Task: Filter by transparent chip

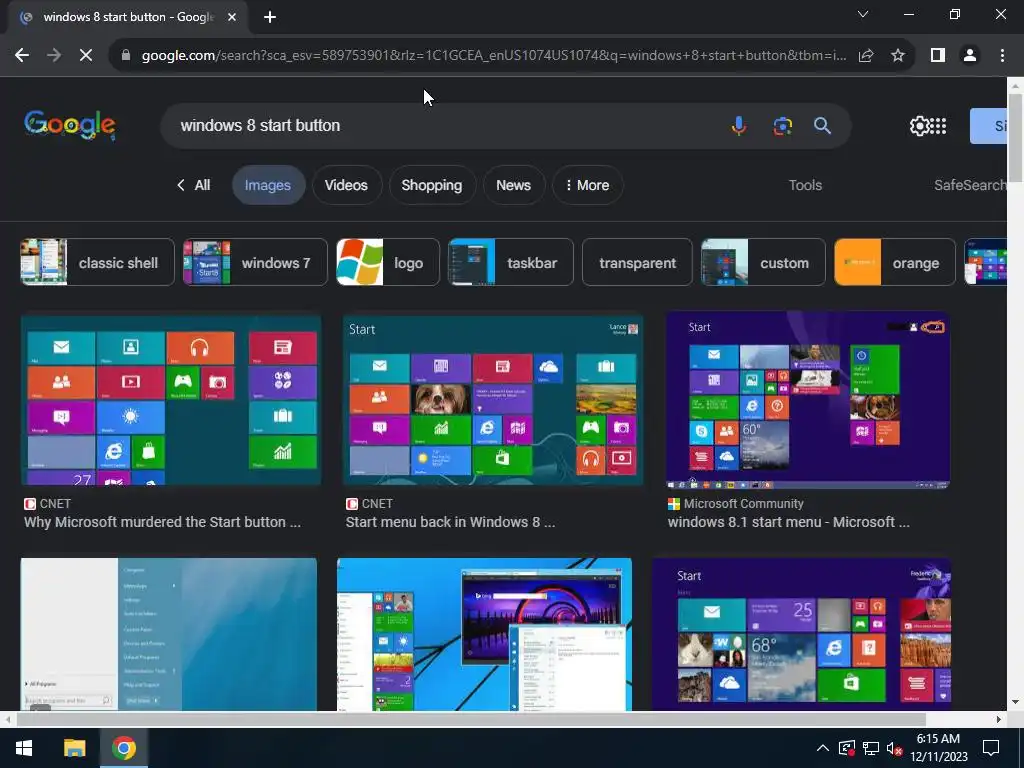Action: coord(637,263)
